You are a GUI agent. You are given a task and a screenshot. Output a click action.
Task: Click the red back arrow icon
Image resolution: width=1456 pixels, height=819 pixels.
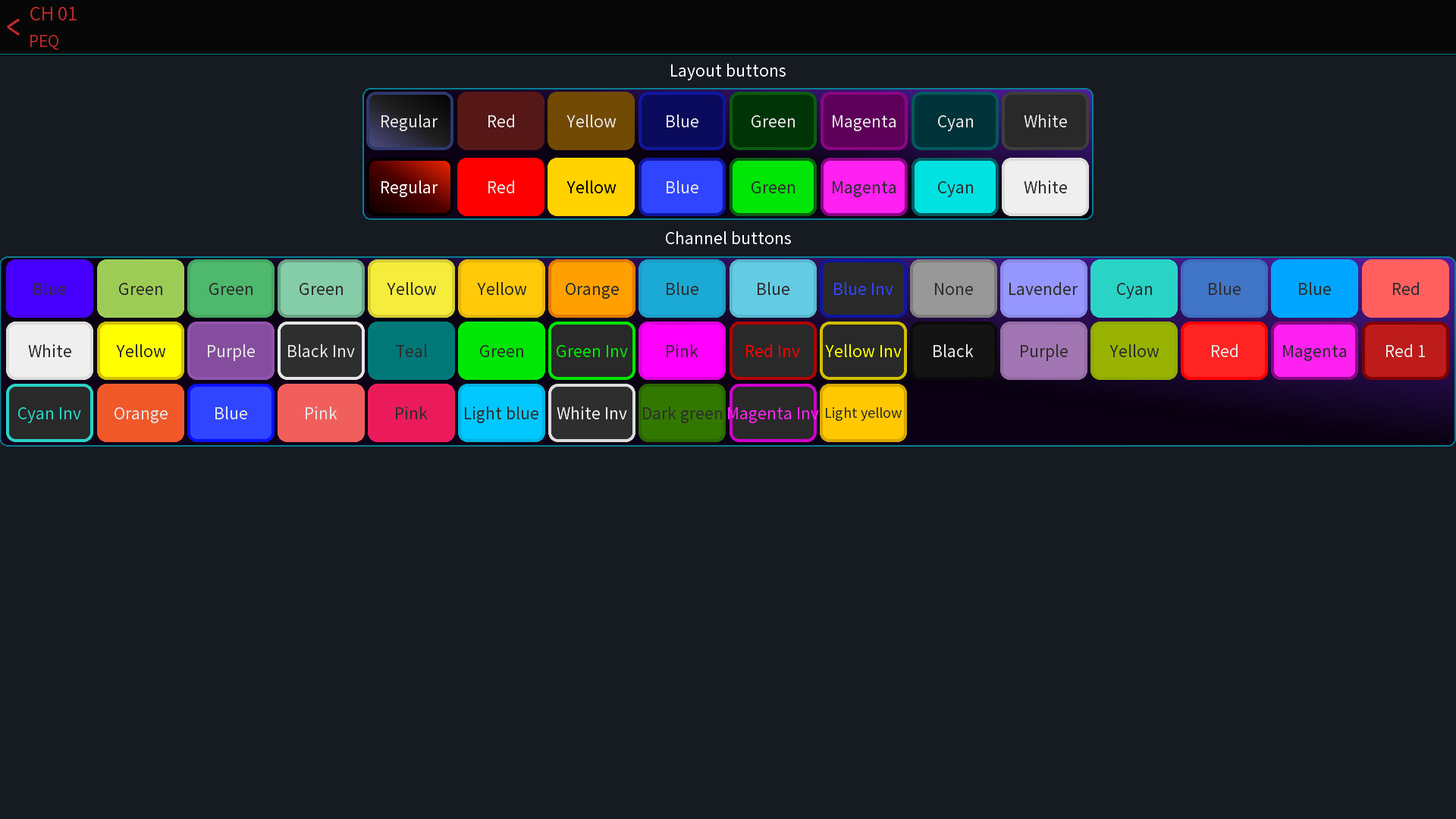pyautogui.click(x=14, y=27)
